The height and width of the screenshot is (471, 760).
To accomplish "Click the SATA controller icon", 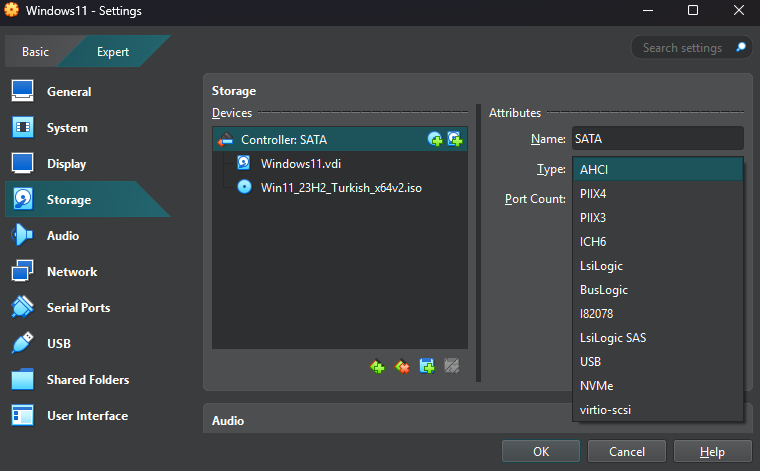I will tap(225, 140).
